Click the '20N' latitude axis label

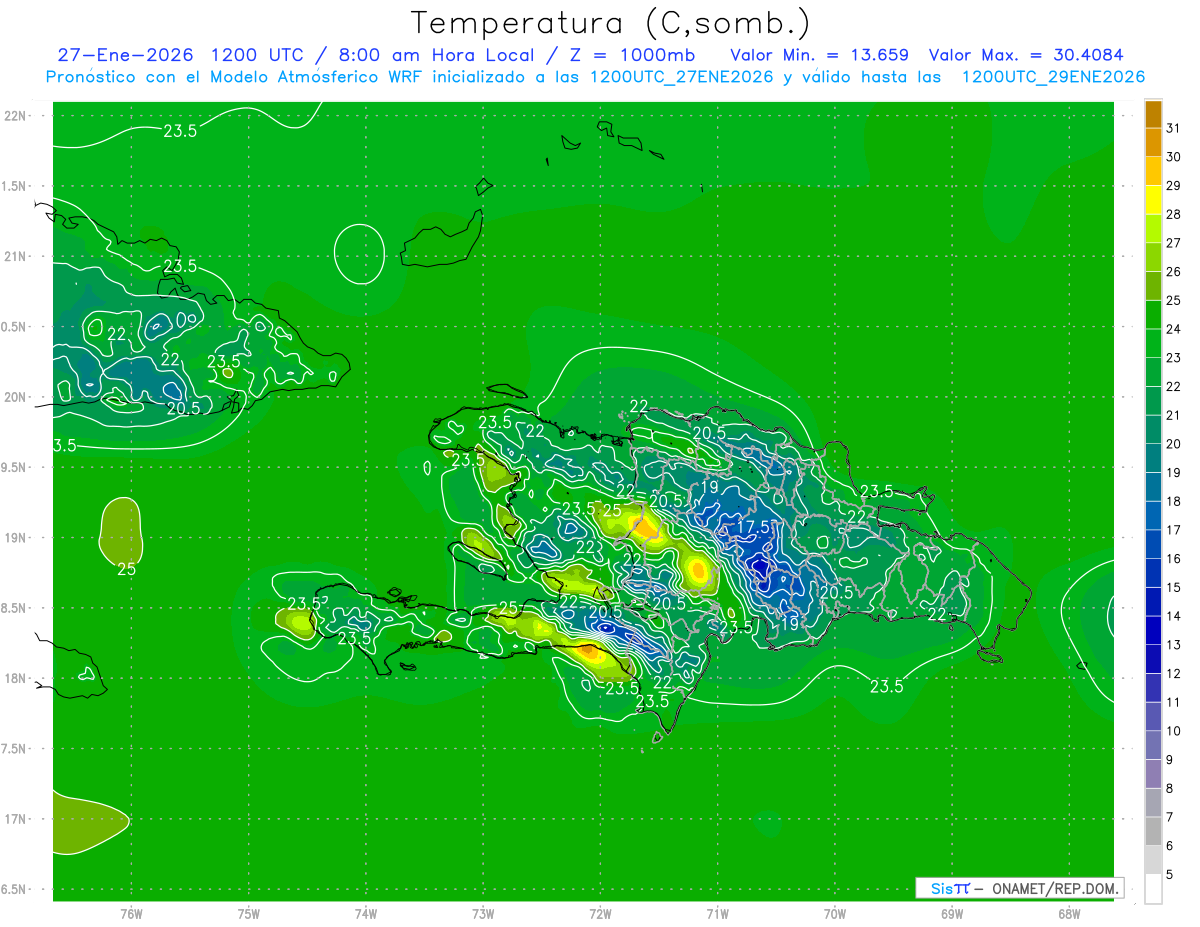16,397
